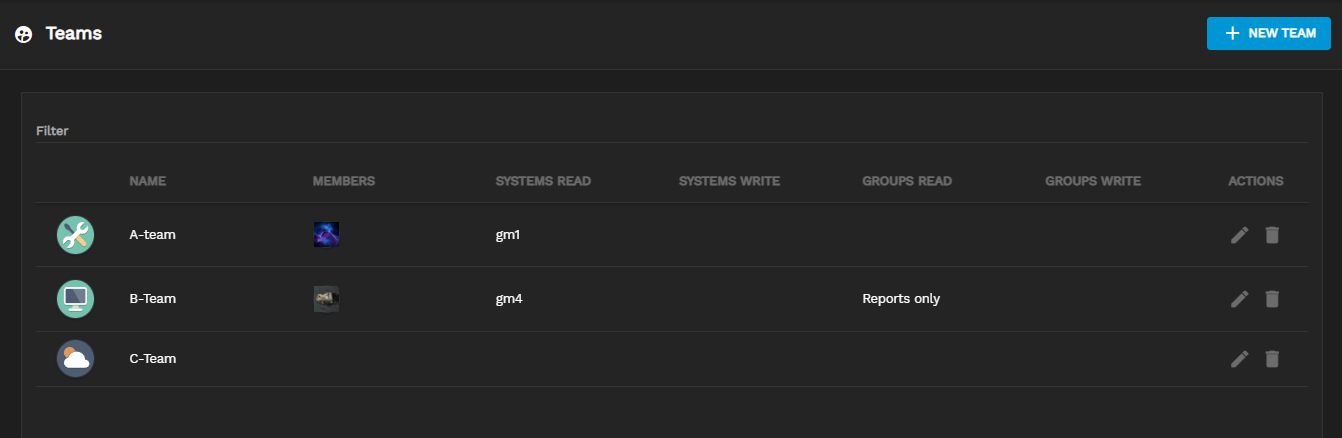Click the trash icon for C-Team
Image resolution: width=1342 pixels, height=438 pixels.
(1272, 358)
